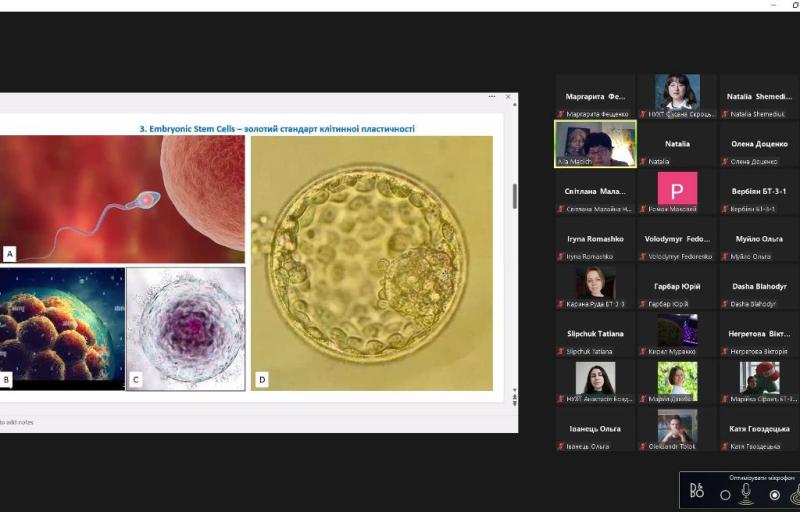Select the Volodymyr Fedo... participant tile
This screenshot has height=512, width=800.
677,239
